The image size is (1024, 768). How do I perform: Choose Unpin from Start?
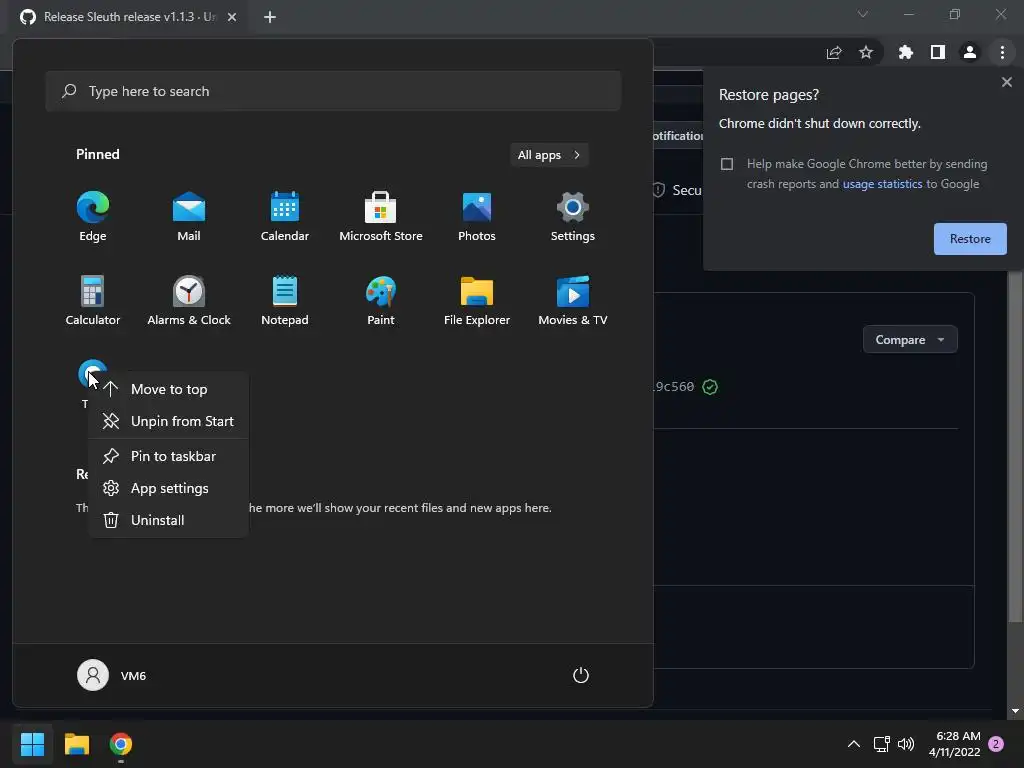[168, 421]
